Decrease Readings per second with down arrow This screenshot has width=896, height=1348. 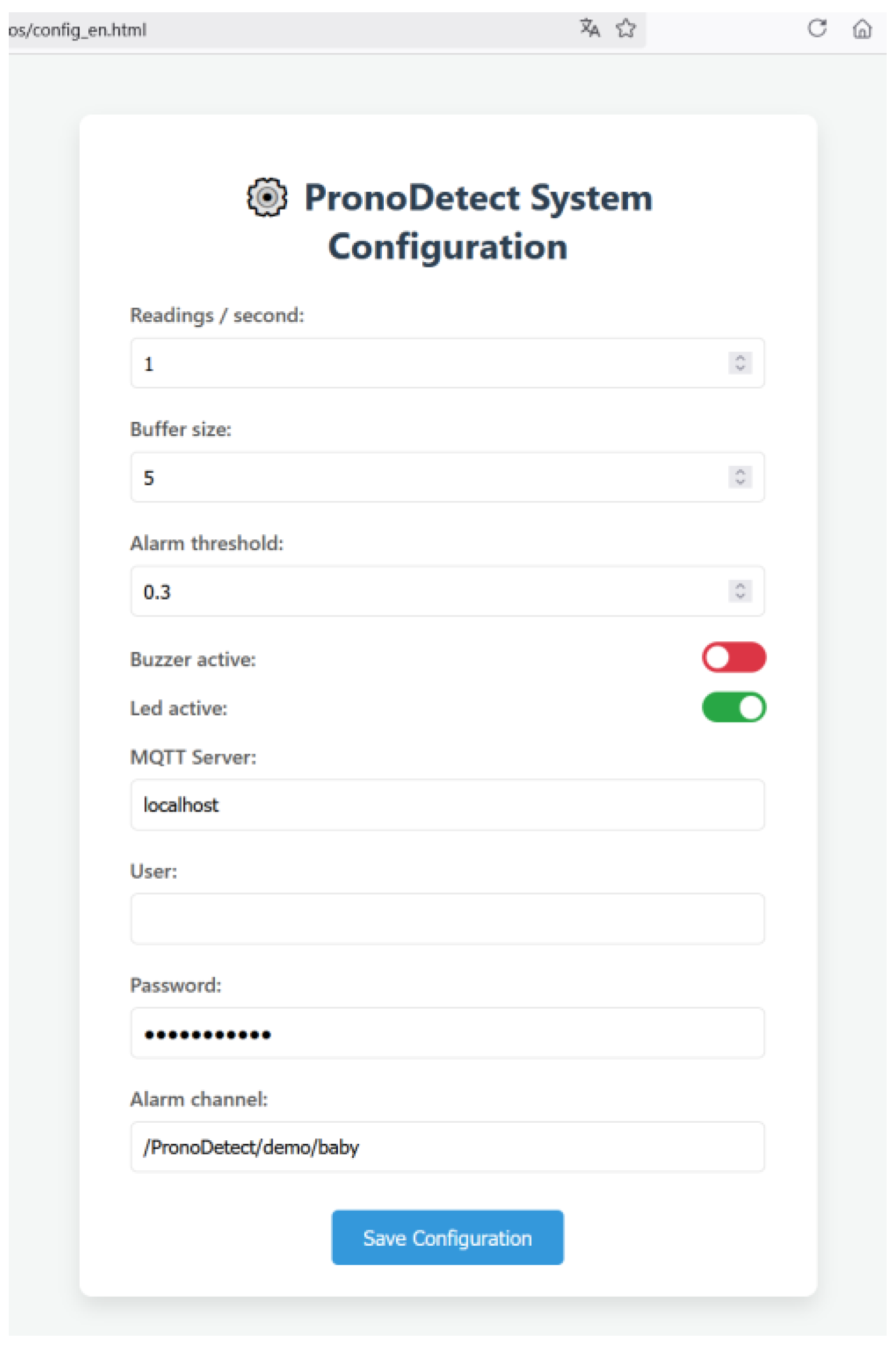tap(740, 368)
